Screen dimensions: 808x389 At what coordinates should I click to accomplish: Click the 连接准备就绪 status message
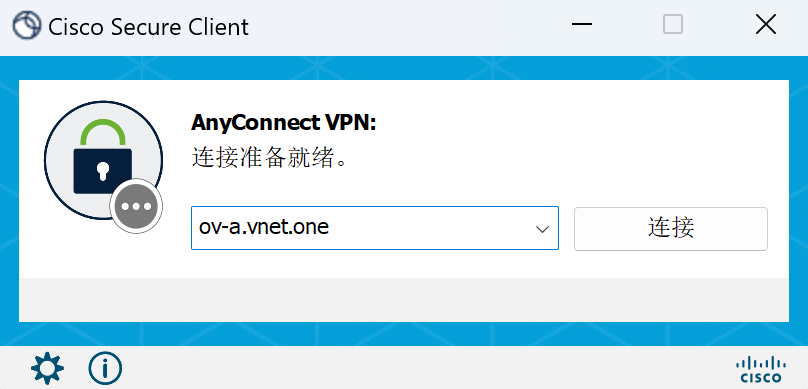(x=269, y=158)
